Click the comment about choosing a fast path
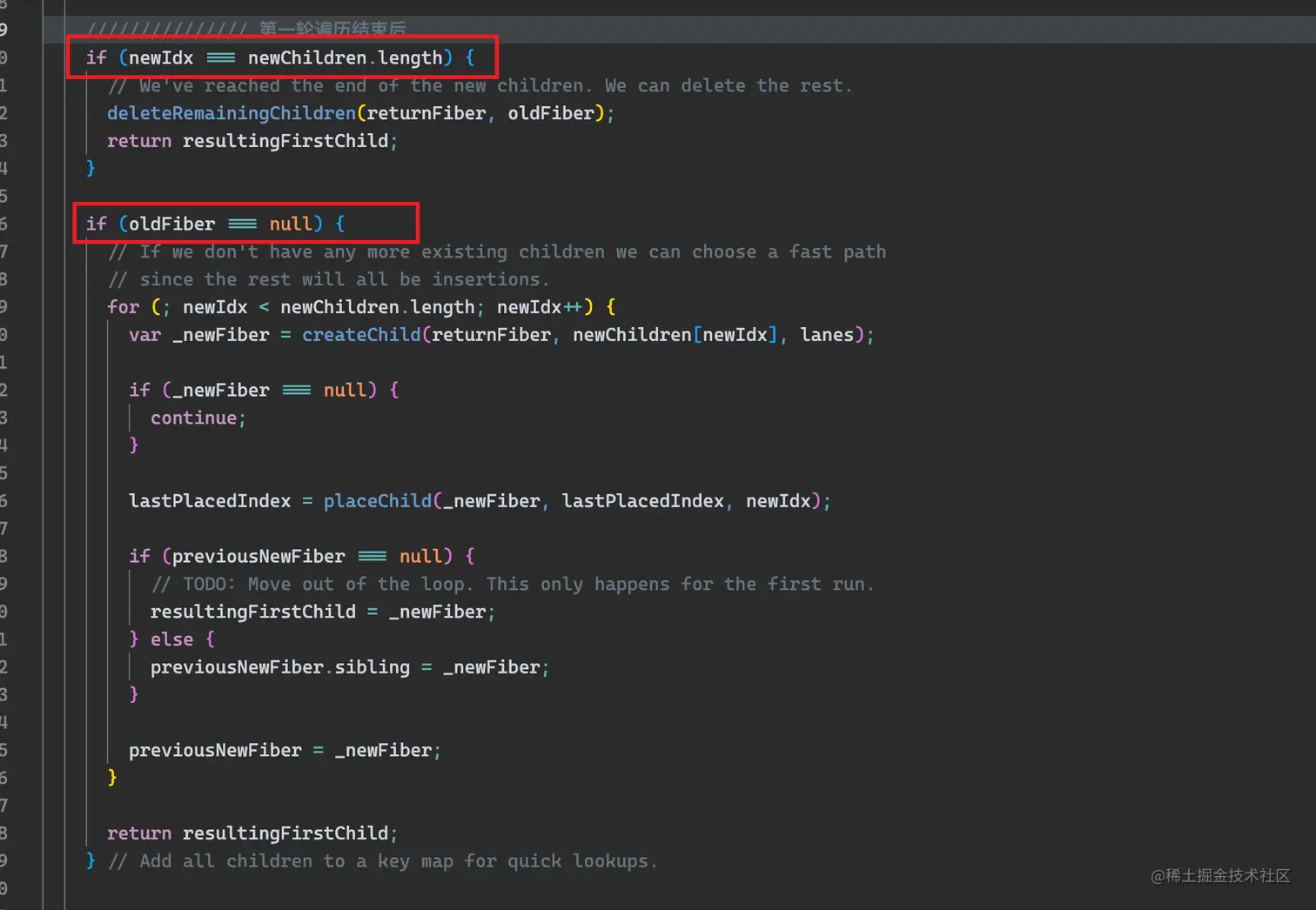The height and width of the screenshot is (910, 1316). pyautogui.click(x=497, y=252)
